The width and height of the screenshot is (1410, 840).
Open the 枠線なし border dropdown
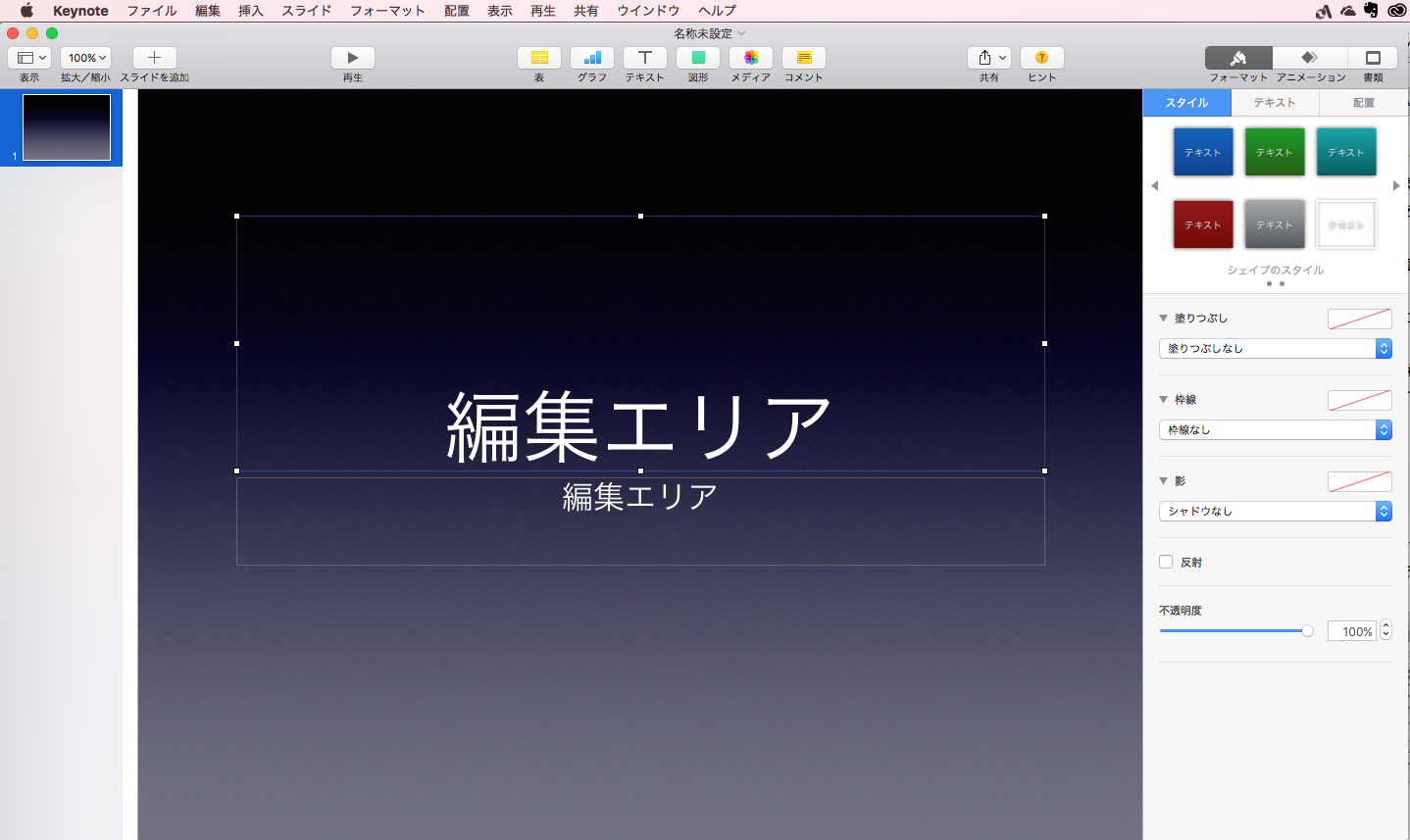coord(1275,430)
